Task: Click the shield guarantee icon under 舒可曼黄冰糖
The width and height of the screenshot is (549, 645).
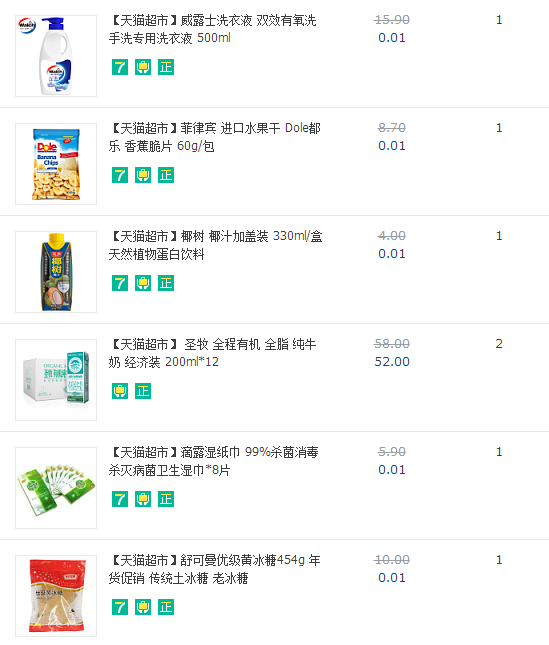Action: click(x=143, y=607)
